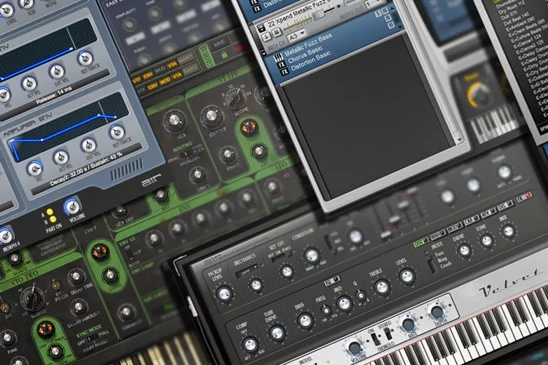
Task: Click the Treble knob on Velvet
Action: pyautogui.click(x=382, y=287)
